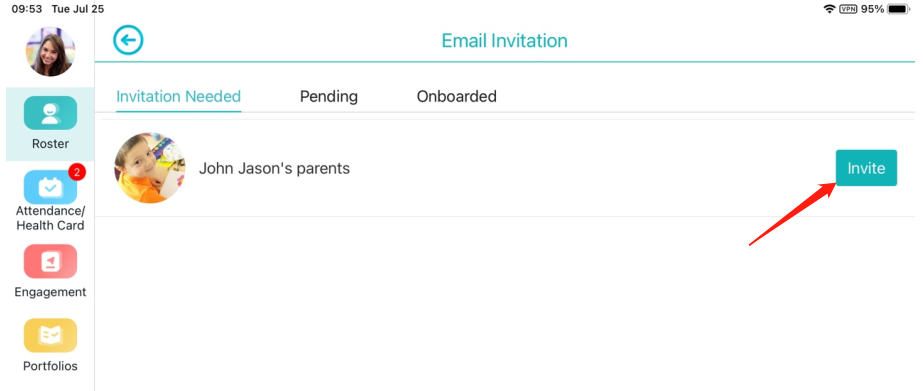
Task: Open the Roster sidebar icon
Action: pyautogui.click(x=50, y=113)
